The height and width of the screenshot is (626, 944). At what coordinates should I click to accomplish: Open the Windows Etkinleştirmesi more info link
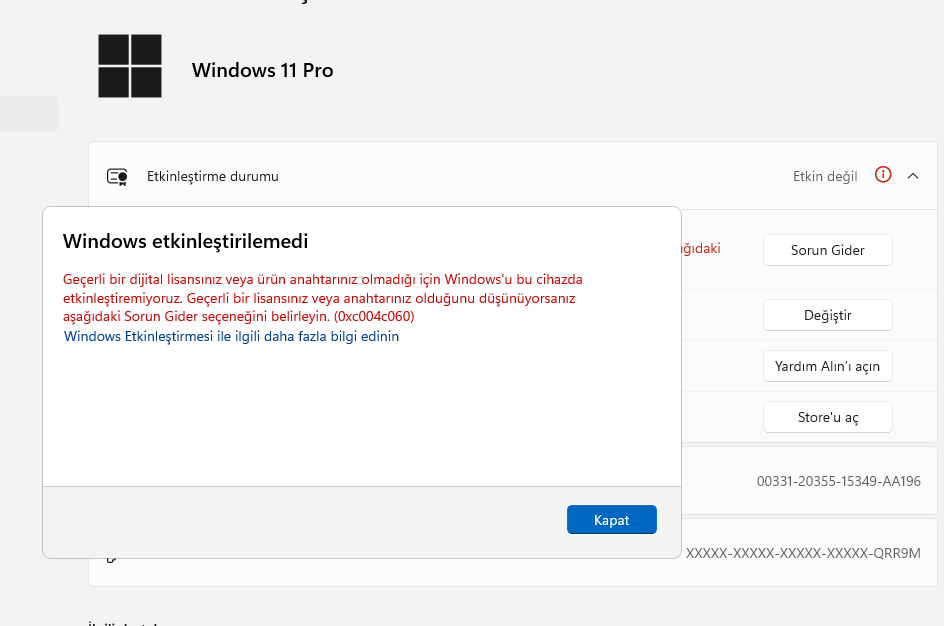click(231, 336)
